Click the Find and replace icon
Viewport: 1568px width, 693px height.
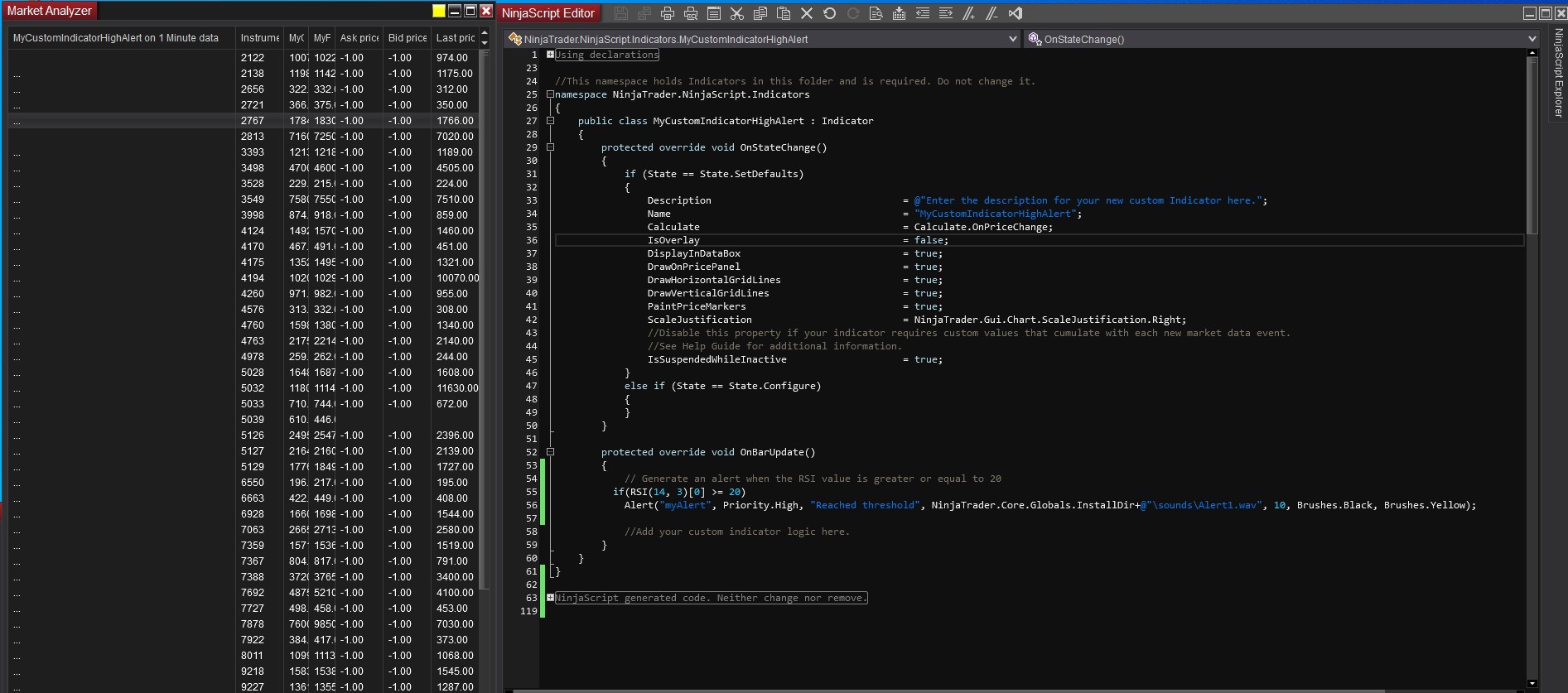(876, 13)
